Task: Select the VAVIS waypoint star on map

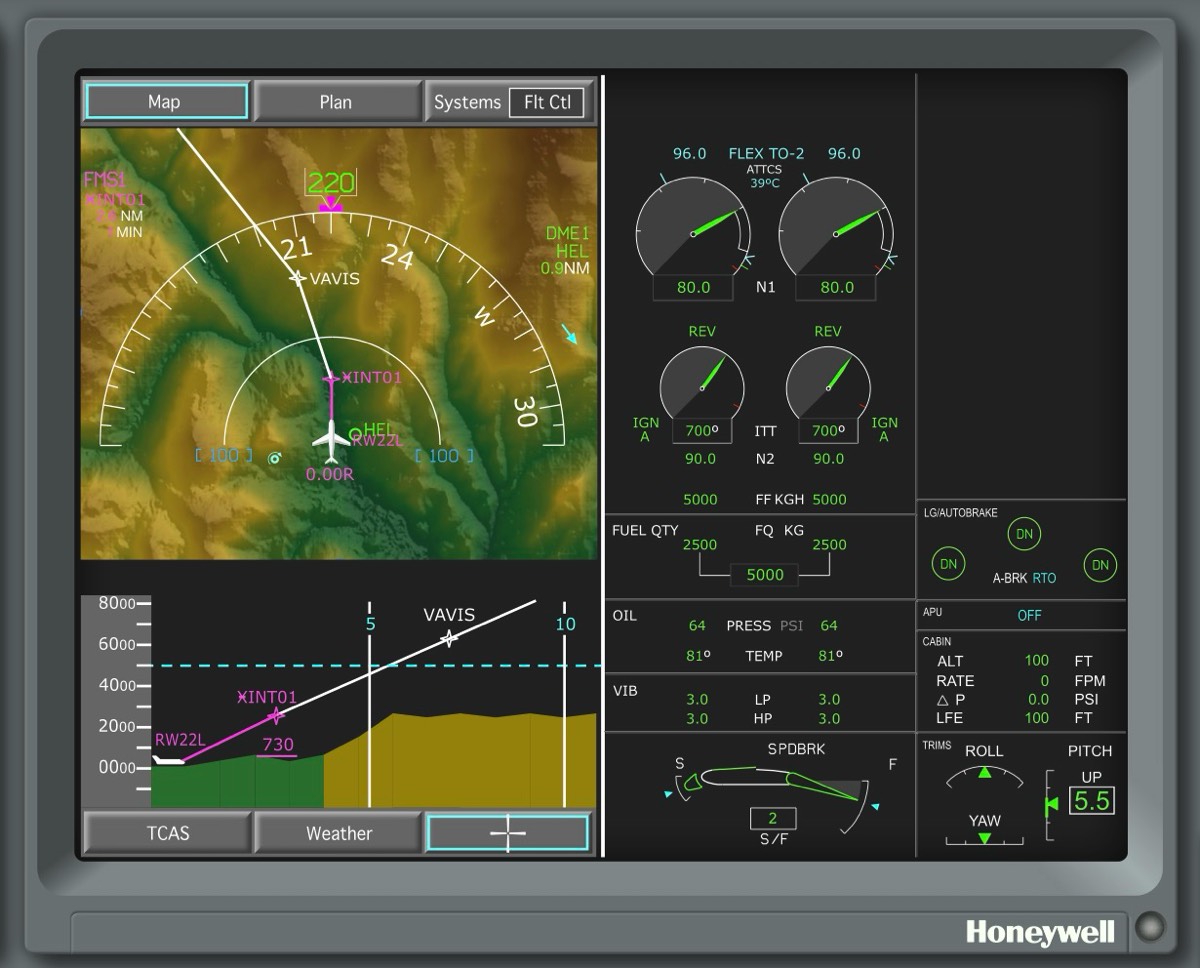Action: 297,278
